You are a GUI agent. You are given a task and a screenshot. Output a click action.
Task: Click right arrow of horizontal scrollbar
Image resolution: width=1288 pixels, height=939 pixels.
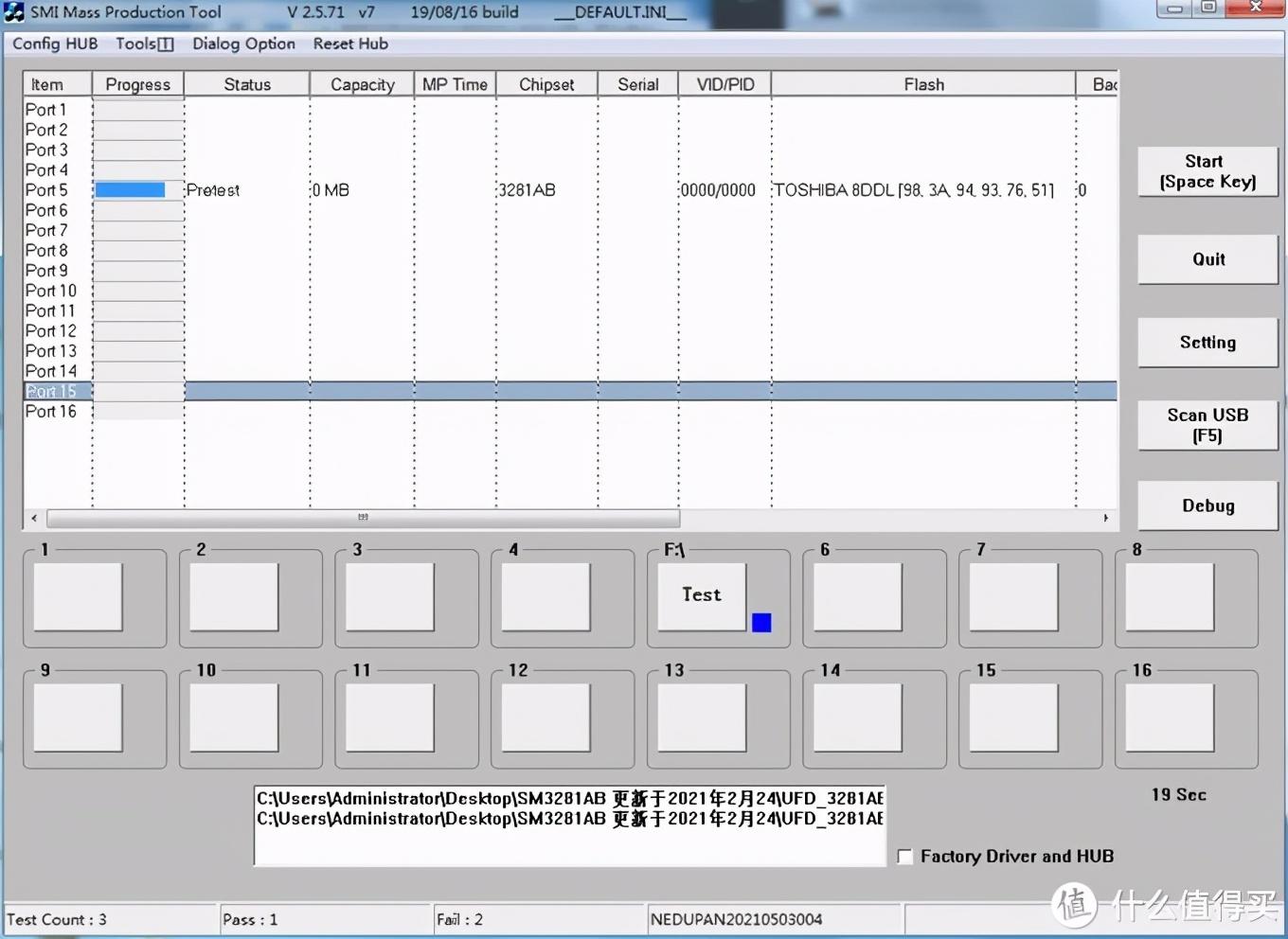click(1105, 518)
